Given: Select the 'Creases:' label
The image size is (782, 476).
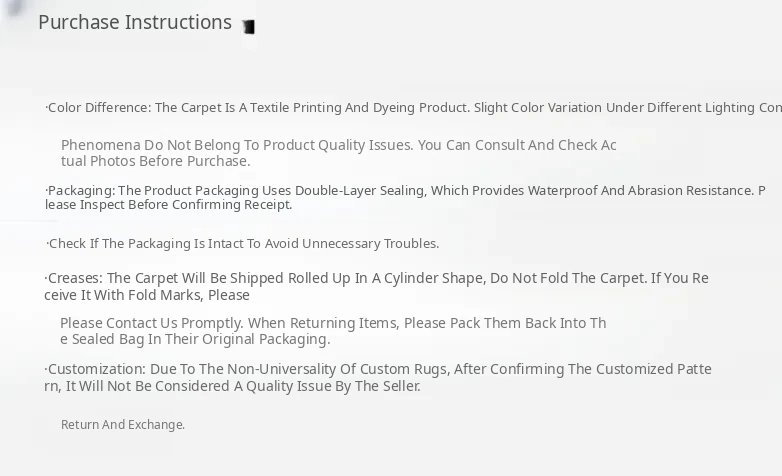Looking at the screenshot, I should pyautogui.click(x=74, y=278).
